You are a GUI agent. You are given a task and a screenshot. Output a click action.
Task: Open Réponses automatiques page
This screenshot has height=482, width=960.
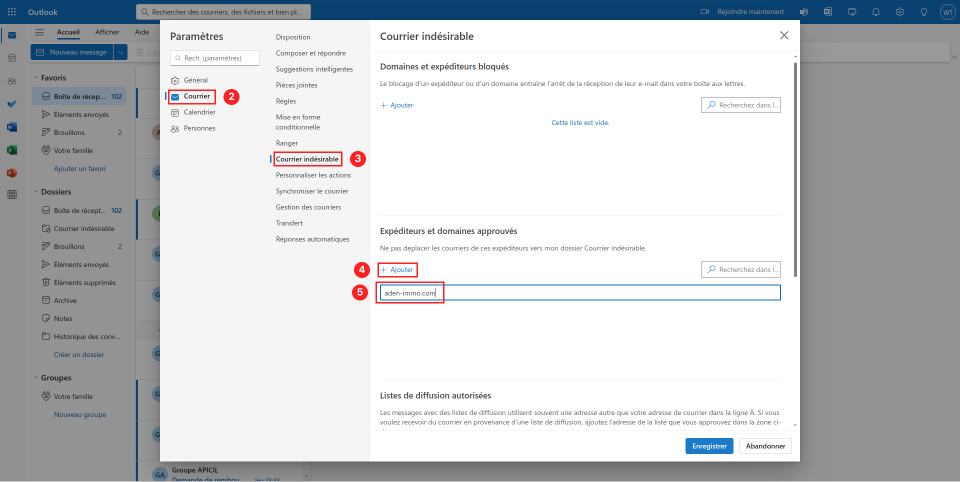coord(312,239)
